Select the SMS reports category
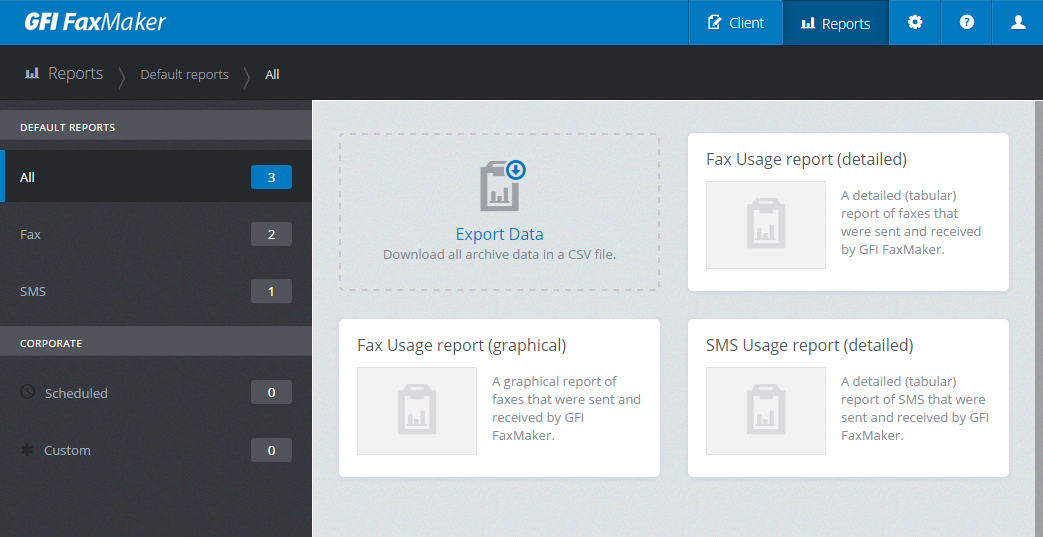This screenshot has height=537, width=1043. [156, 291]
